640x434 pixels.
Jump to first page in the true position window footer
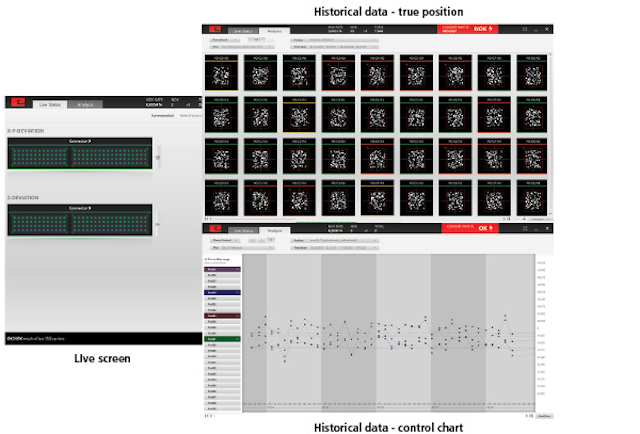point(207,219)
